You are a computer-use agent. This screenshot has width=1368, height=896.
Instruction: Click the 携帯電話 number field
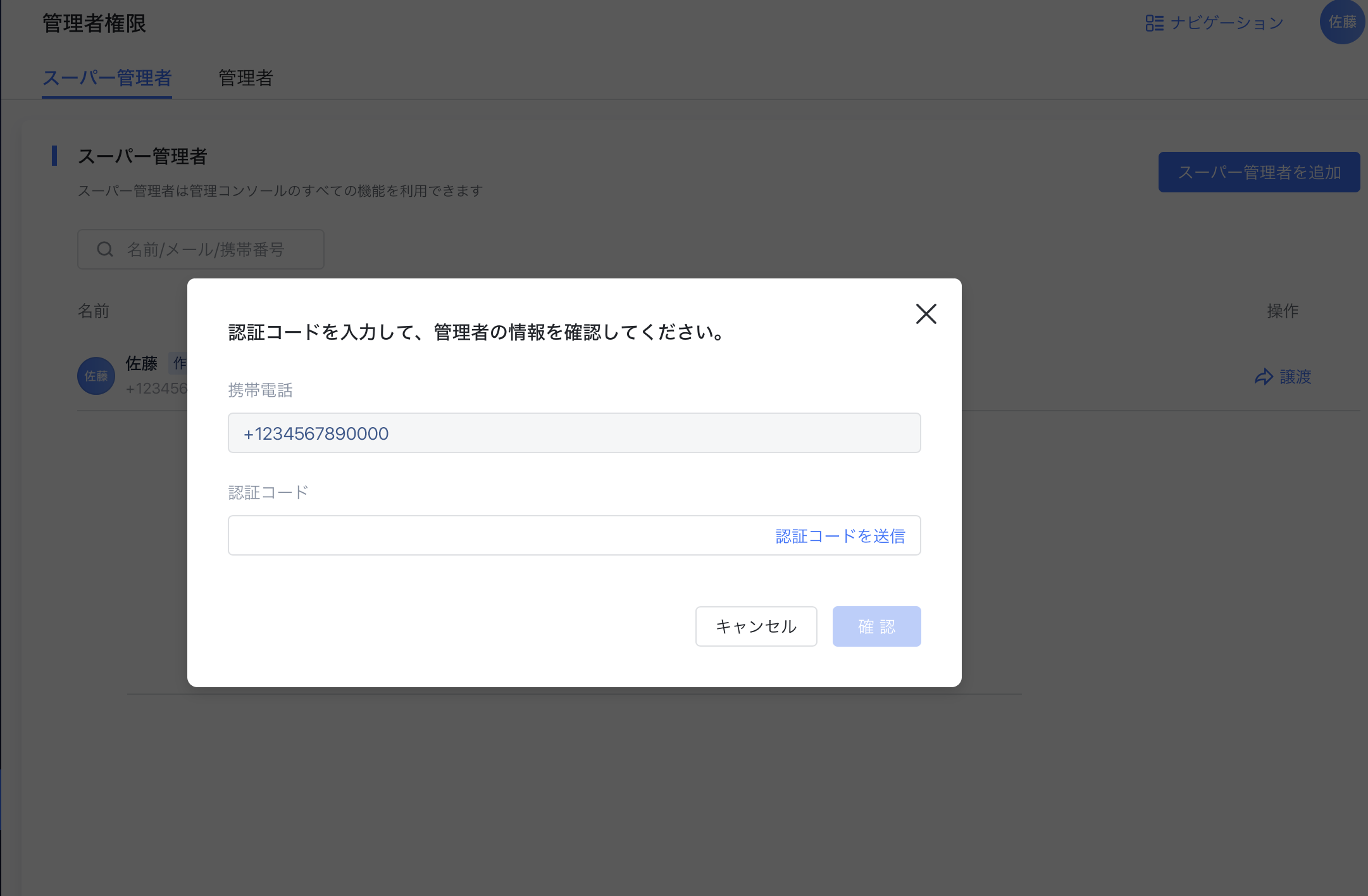tap(574, 433)
